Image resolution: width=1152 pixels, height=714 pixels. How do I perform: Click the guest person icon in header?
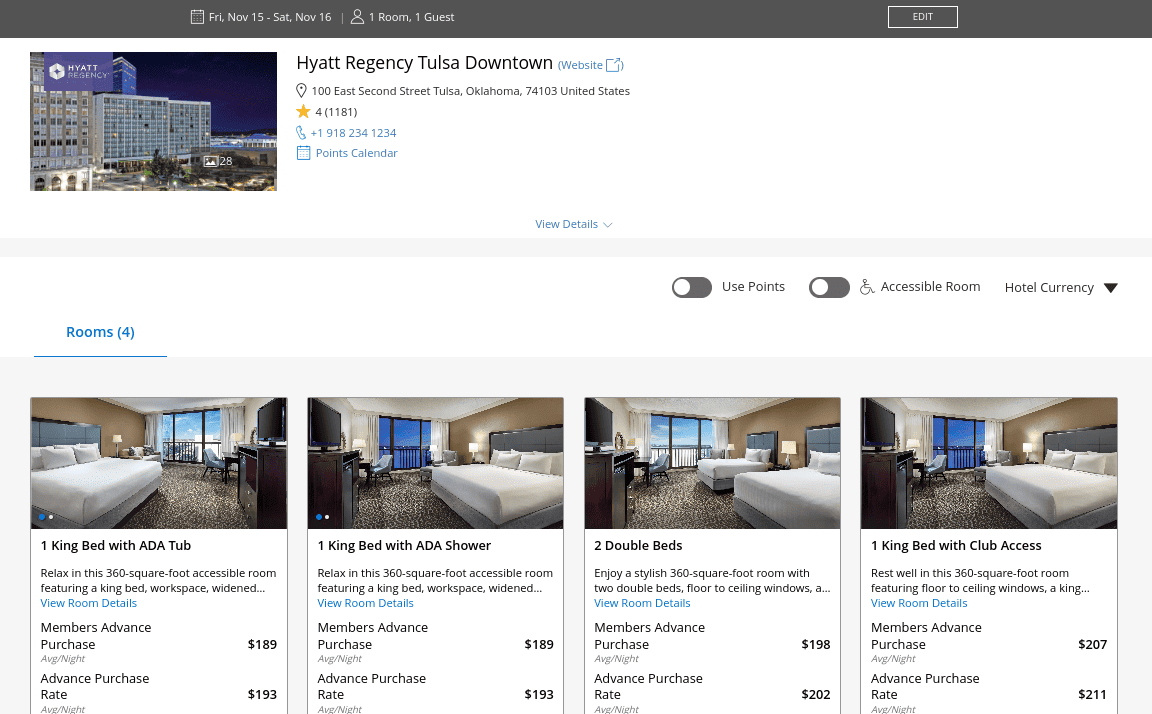(x=357, y=17)
